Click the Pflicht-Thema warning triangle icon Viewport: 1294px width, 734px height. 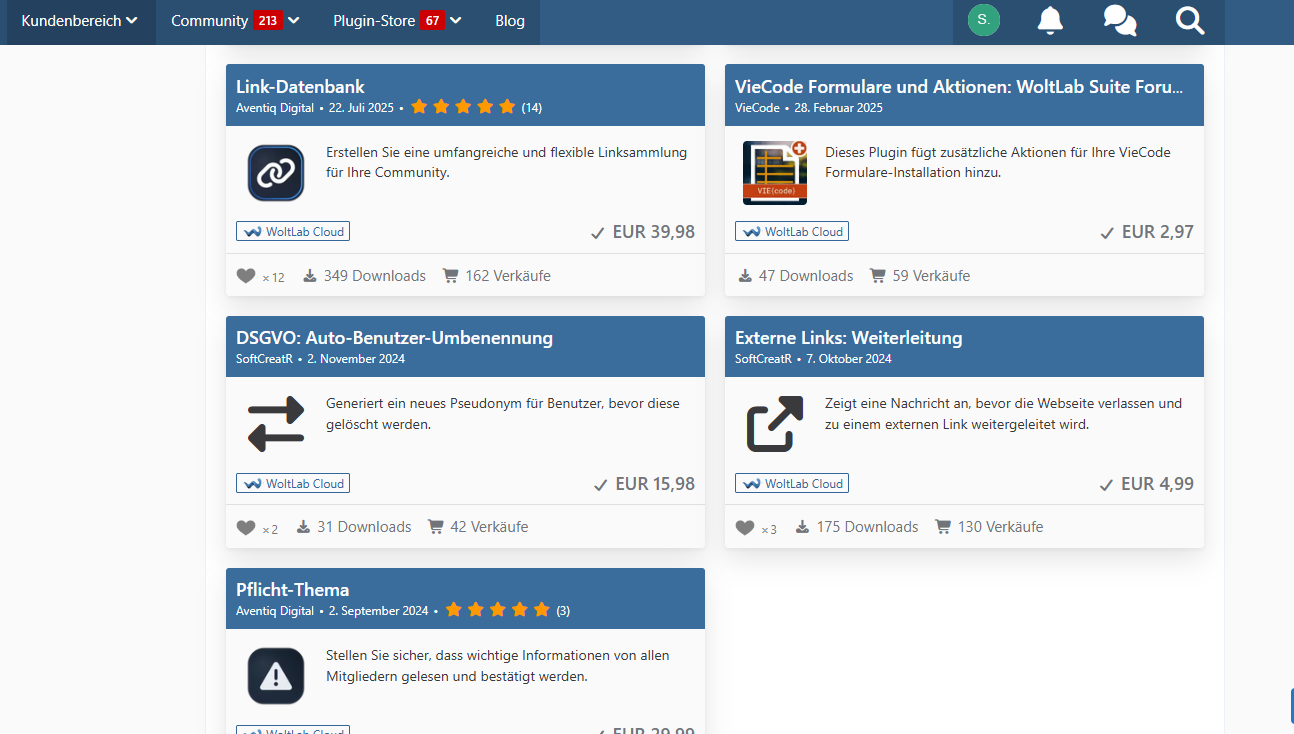point(276,676)
